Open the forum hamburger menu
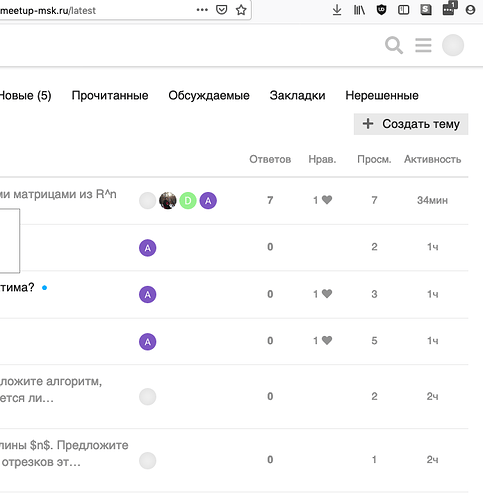483x500 pixels. 423,45
